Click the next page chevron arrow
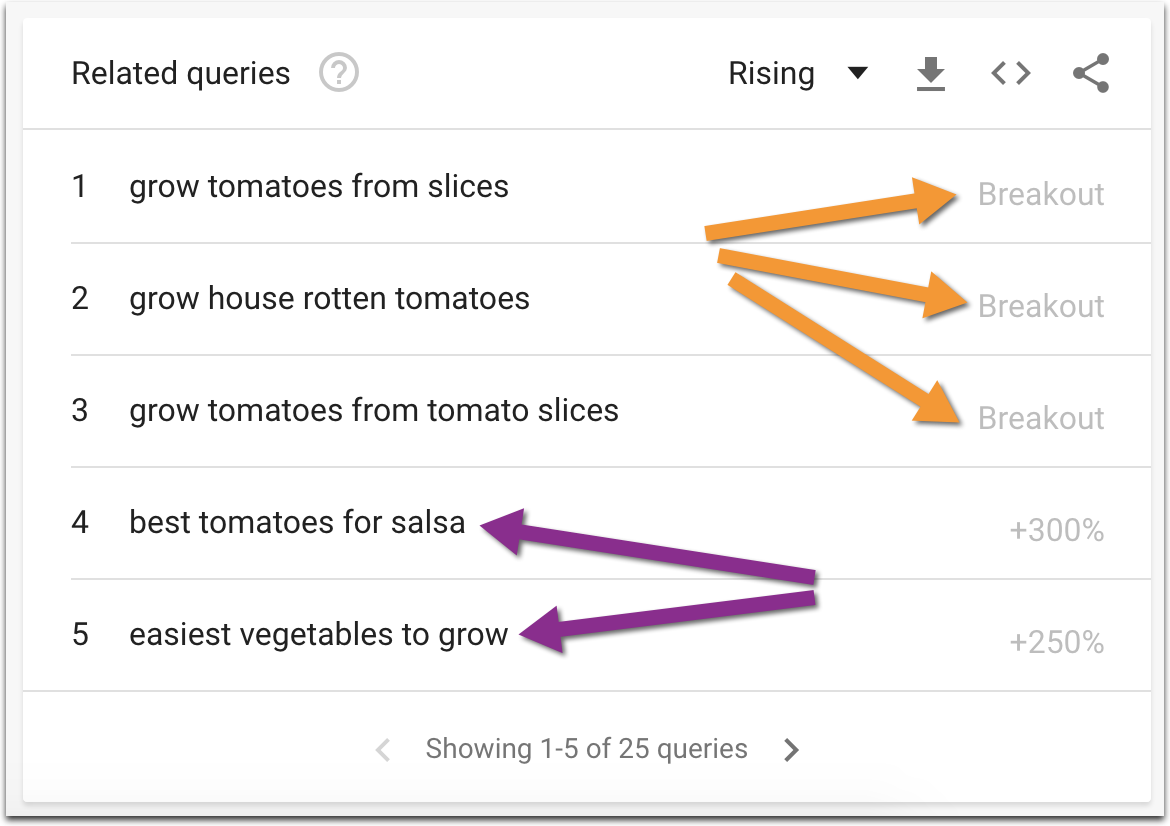 point(790,748)
